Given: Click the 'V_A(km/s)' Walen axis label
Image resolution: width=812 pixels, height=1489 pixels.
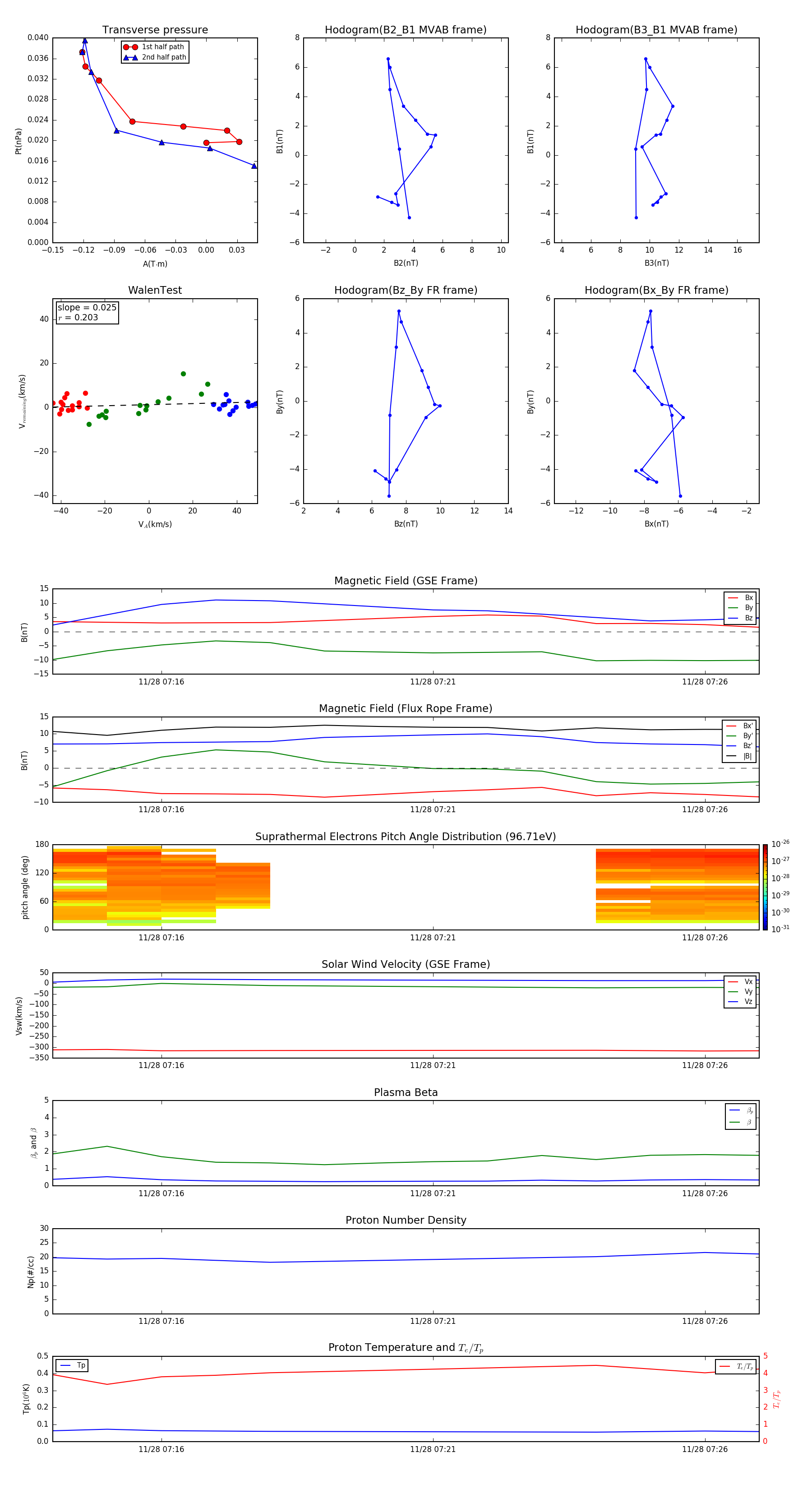Looking at the screenshot, I should click(x=155, y=524).
